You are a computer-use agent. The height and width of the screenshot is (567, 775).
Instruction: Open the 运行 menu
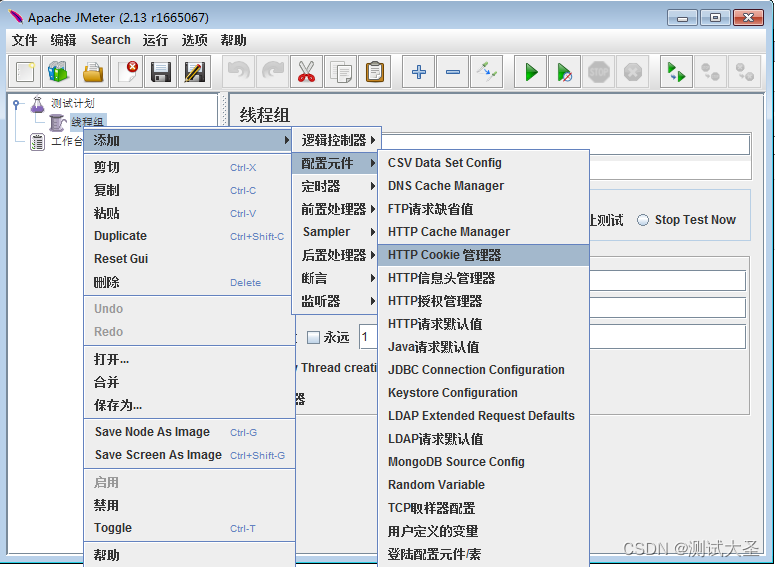pyautogui.click(x=155, y=40)
